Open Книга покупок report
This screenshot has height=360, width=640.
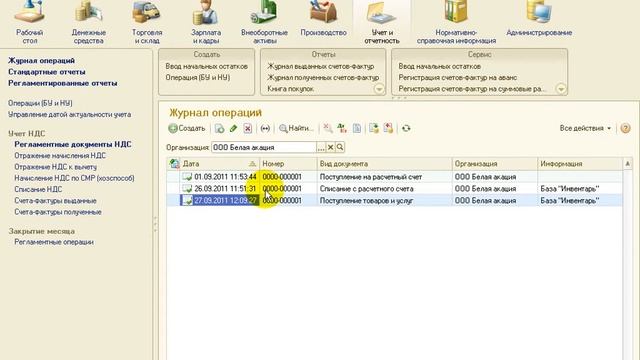[290, 89]
